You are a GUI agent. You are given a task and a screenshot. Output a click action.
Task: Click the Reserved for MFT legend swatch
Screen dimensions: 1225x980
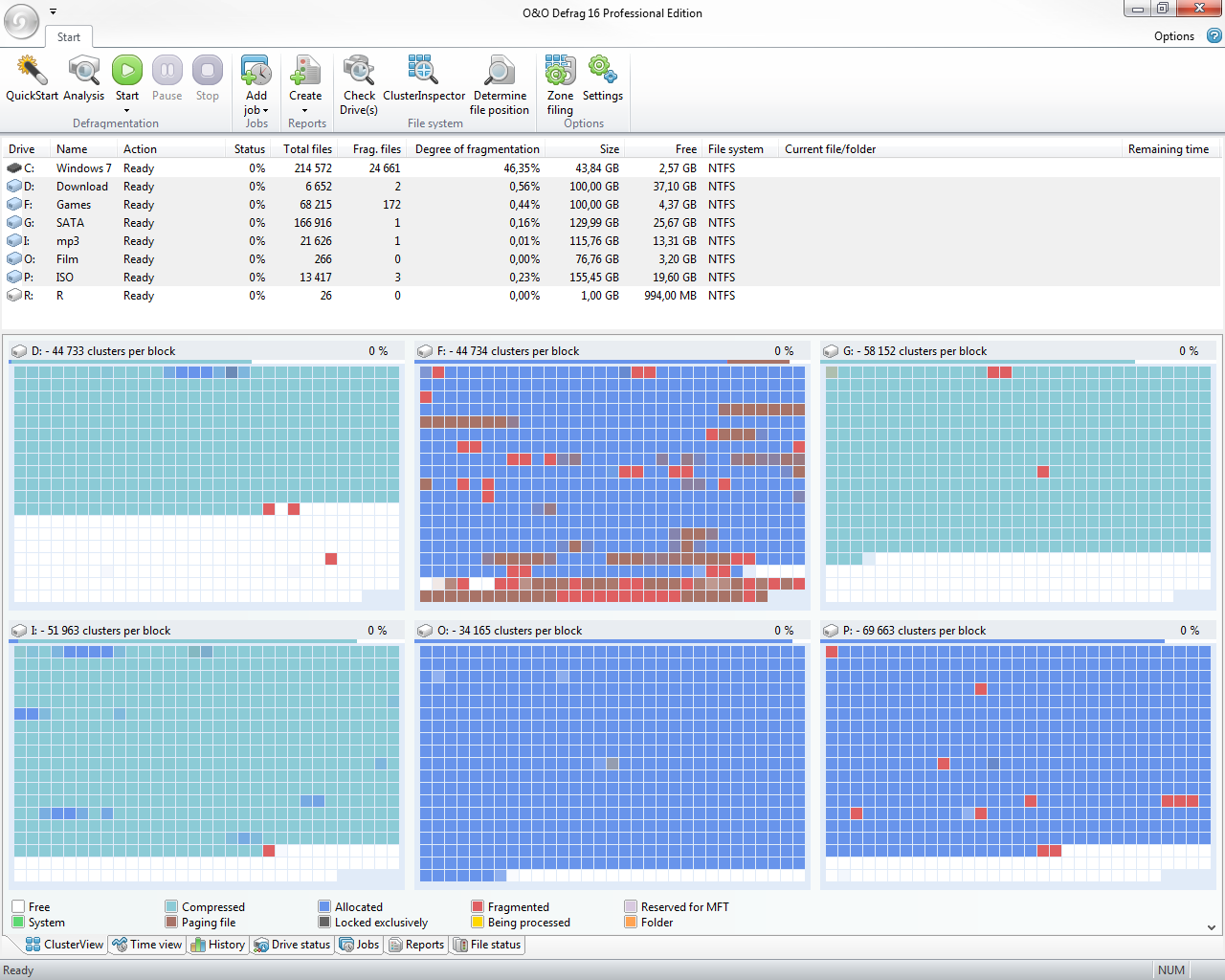click(631, 906)
